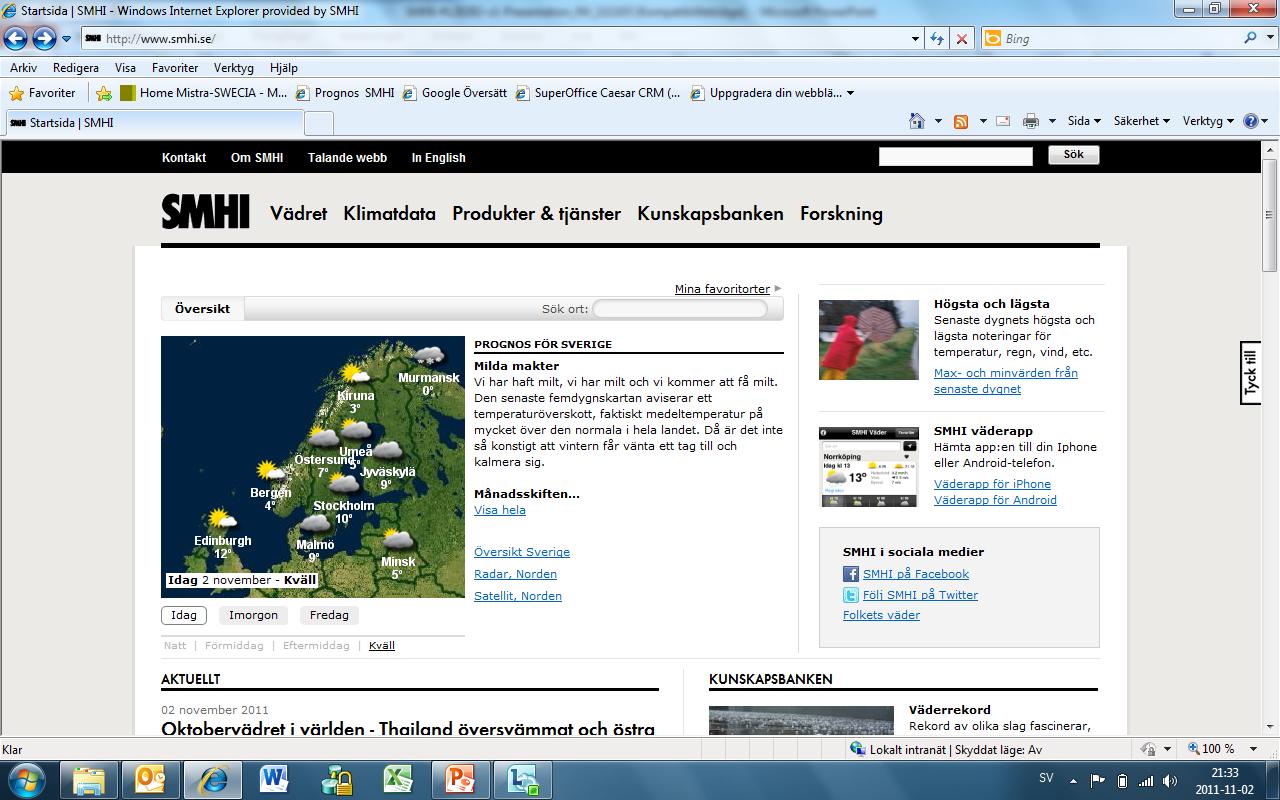
Task: Stop loading with the red X icon
Action: coord(962,38)
